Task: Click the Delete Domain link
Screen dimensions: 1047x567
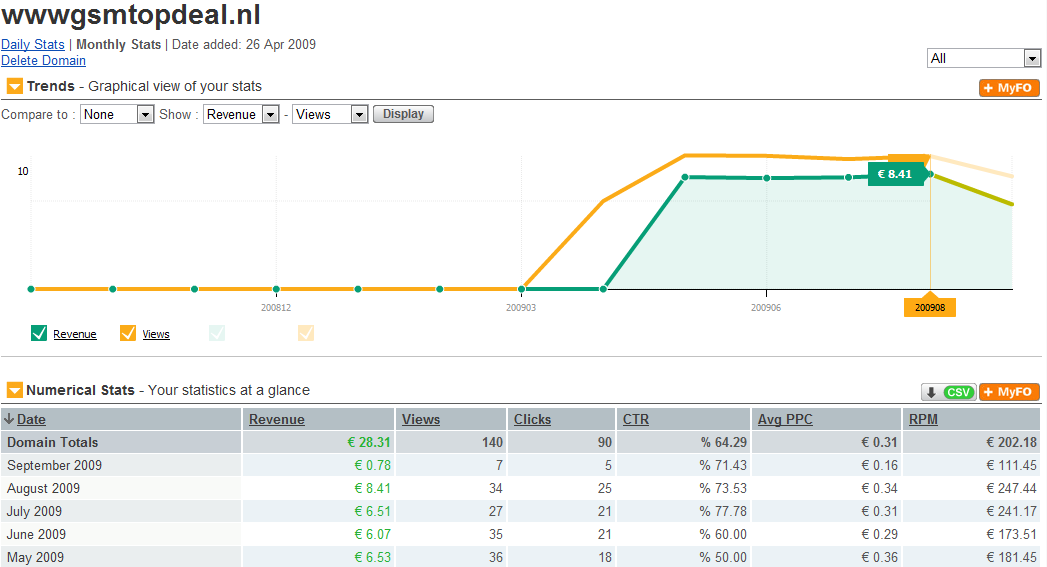Action: coord(43,60)
